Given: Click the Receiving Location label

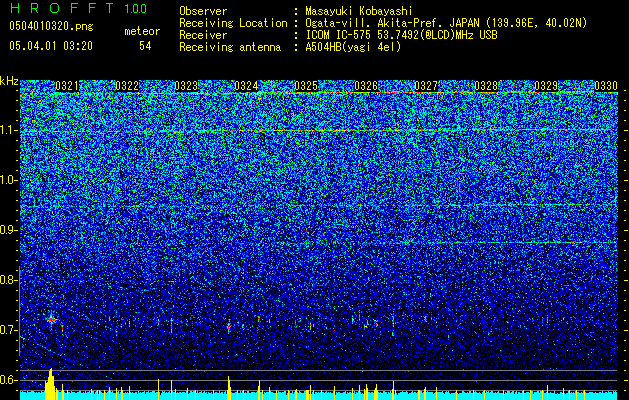Looking at the screenshot, I should pyautogui.click(x=233, y=23).
